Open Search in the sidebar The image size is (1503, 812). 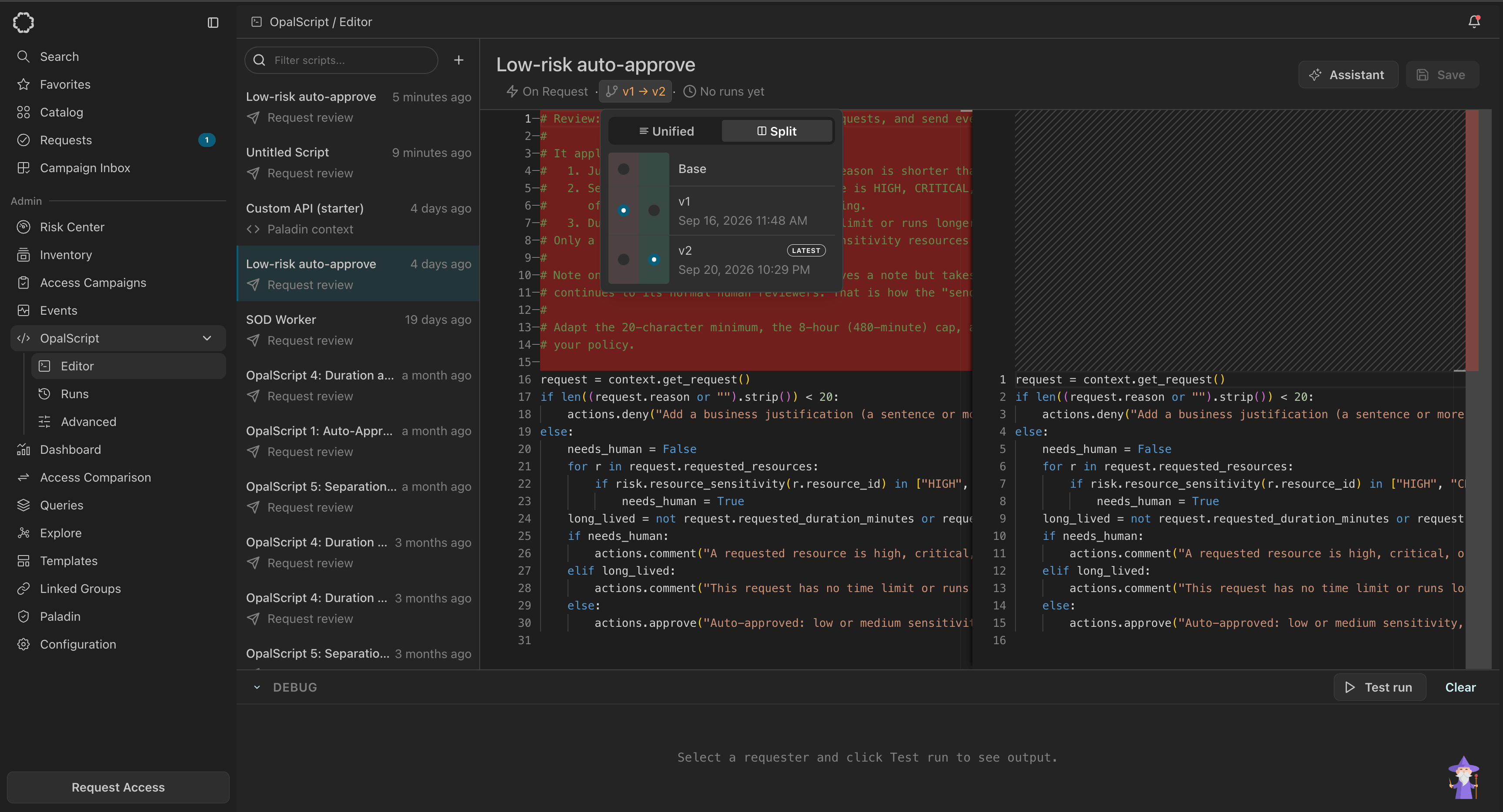(x=118, y=57)
